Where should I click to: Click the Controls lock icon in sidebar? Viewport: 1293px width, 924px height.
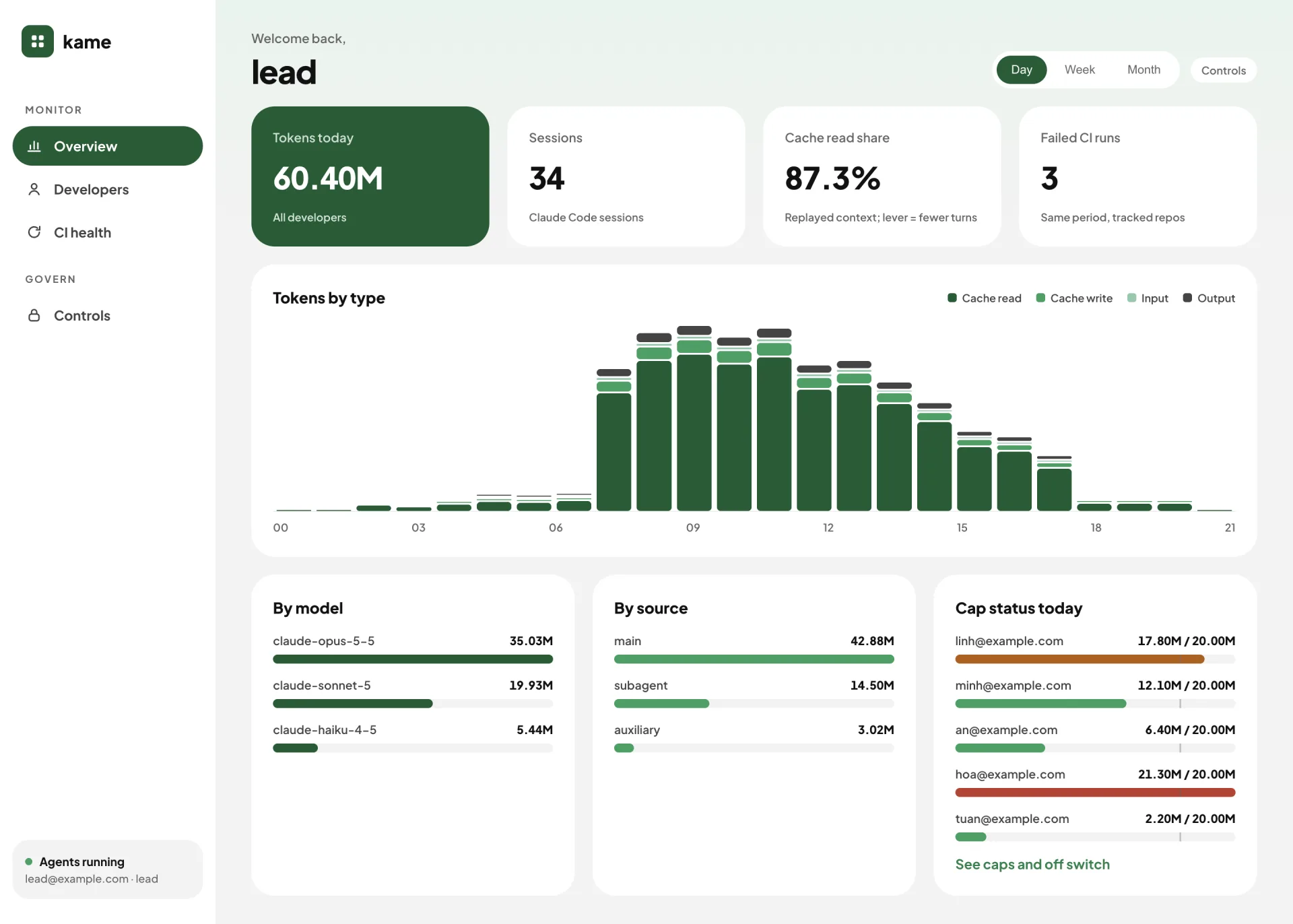click(34, 315)
